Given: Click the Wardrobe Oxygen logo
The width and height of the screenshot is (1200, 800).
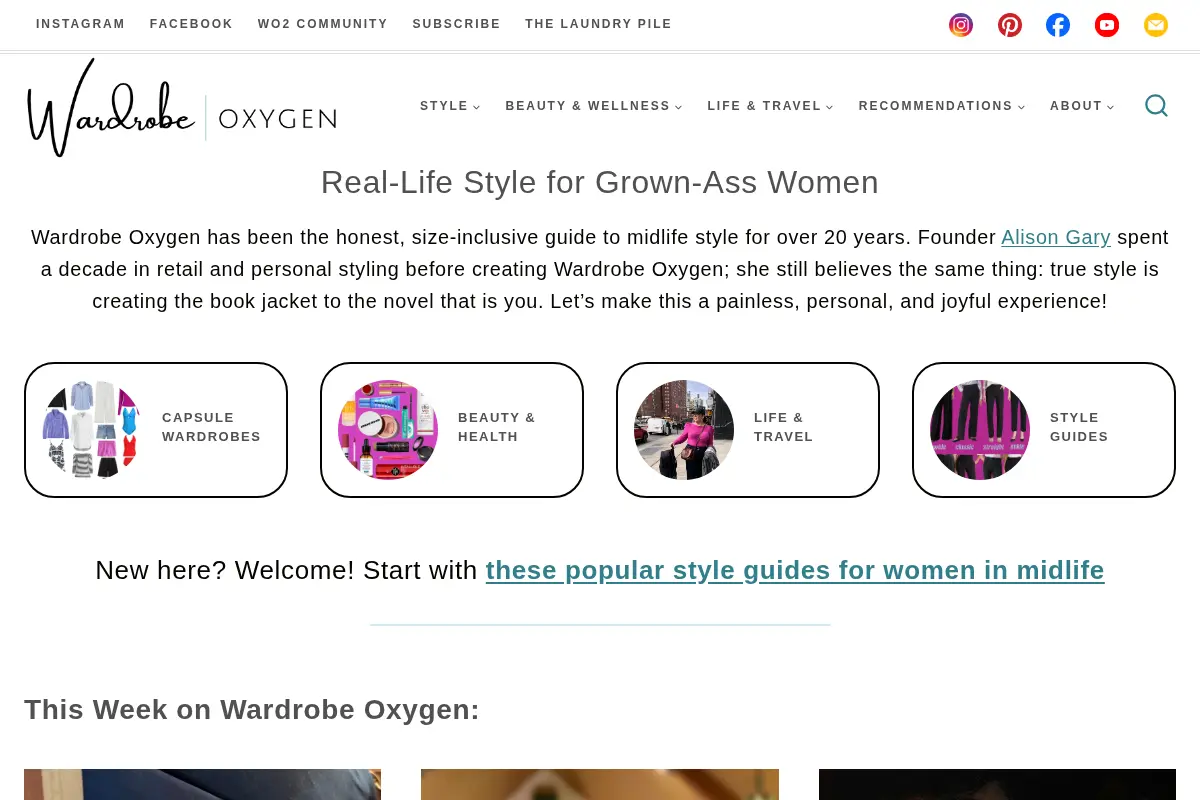Looking at the screenshot, I should (182, 107).
